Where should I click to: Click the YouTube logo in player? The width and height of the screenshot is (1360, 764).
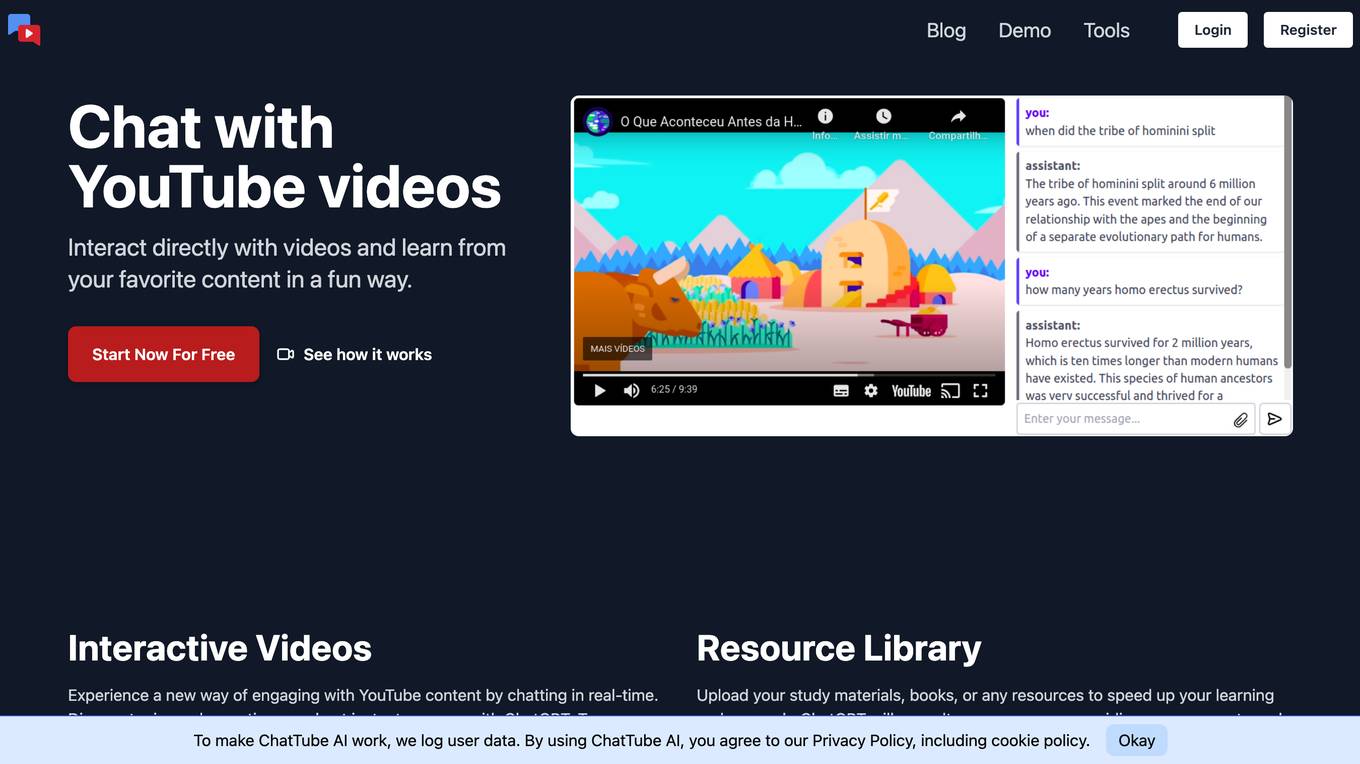tap(911, 391)
